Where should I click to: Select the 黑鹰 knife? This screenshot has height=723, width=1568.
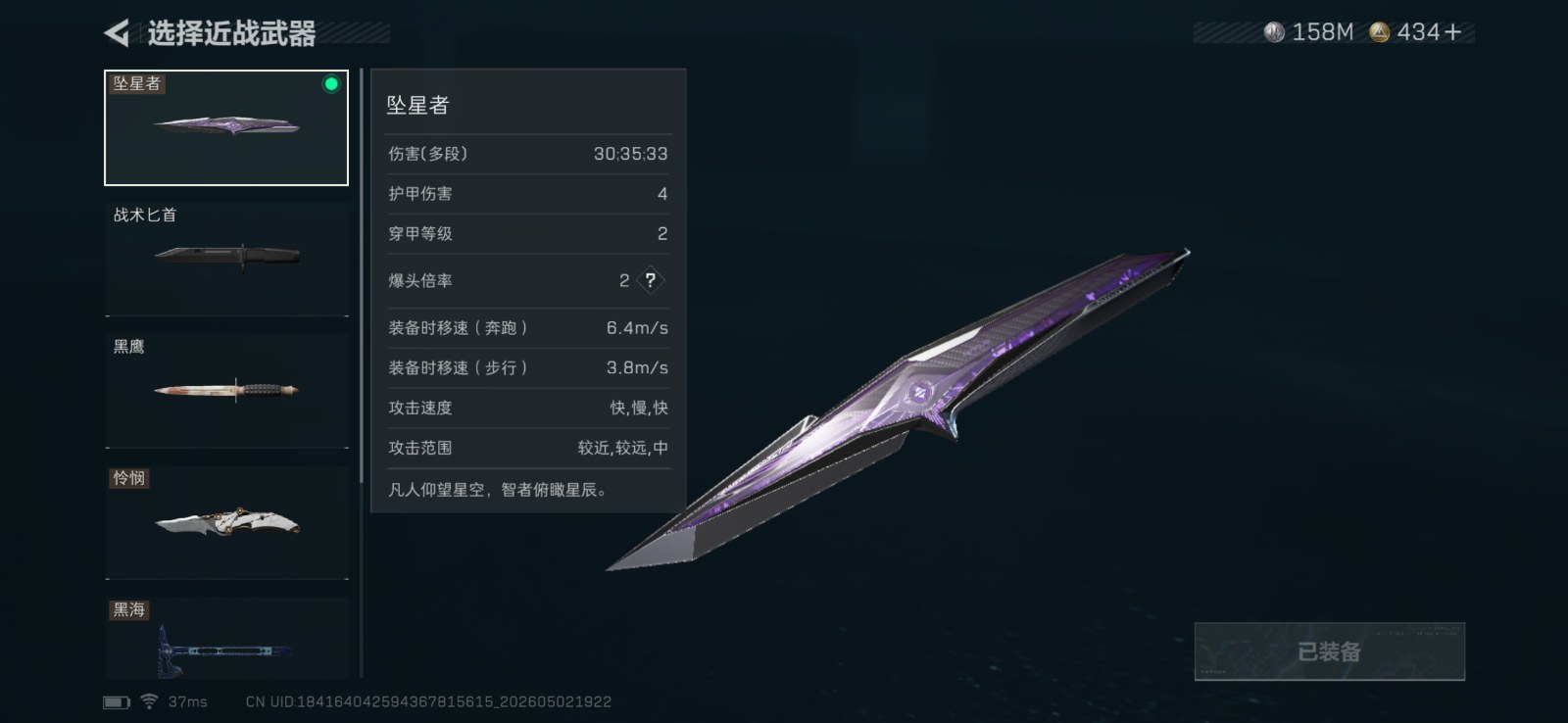226,390
